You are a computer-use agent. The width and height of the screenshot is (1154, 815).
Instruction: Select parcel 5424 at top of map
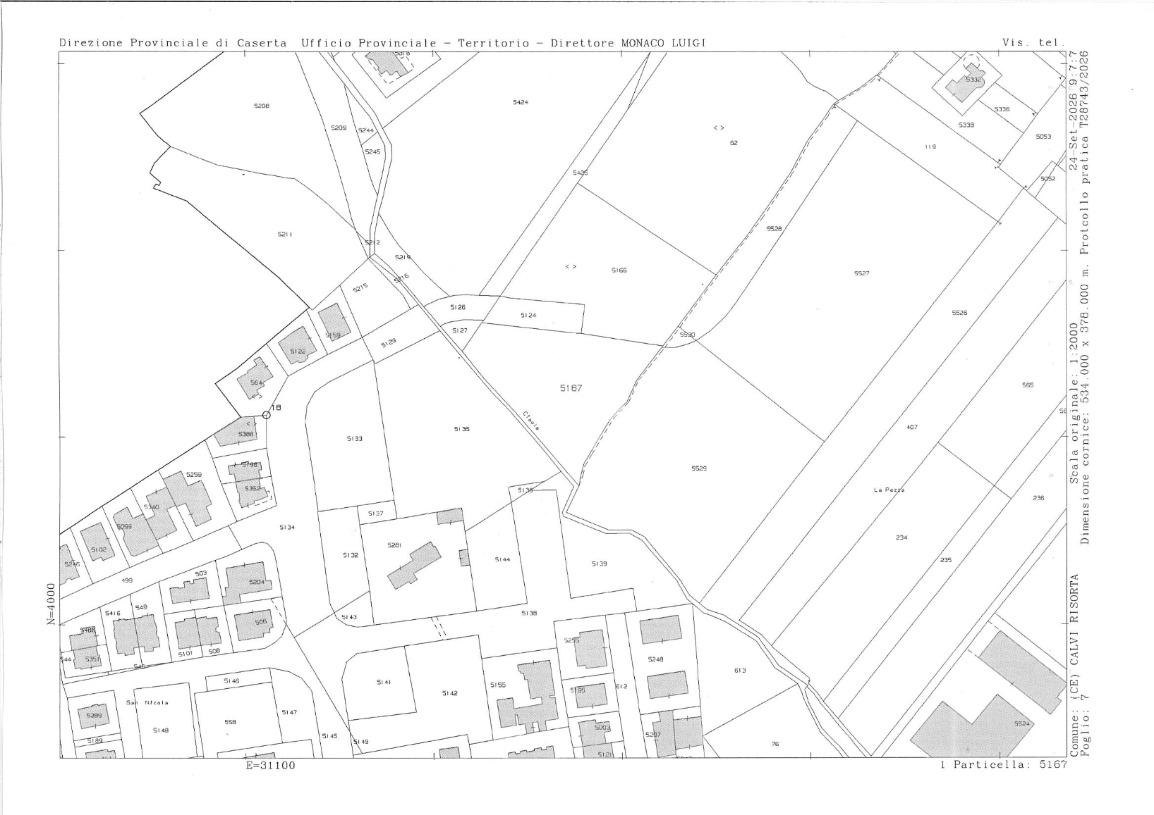pos(520,102)
